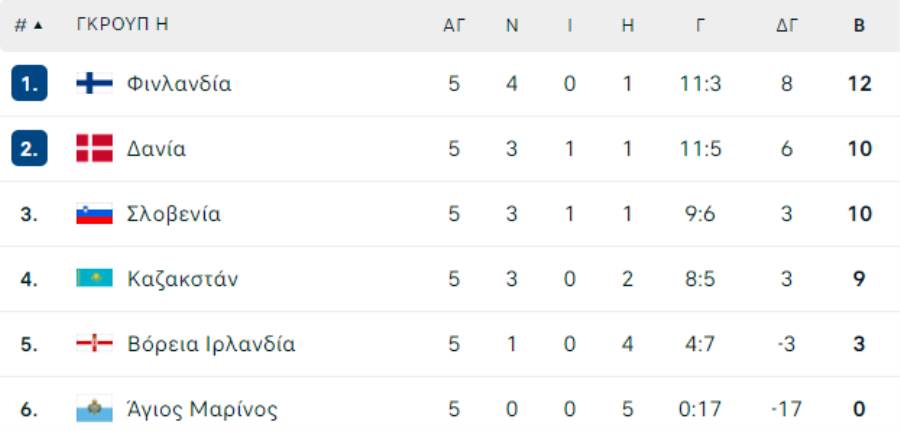Open the Φινλανδία team link

[179, 84]
